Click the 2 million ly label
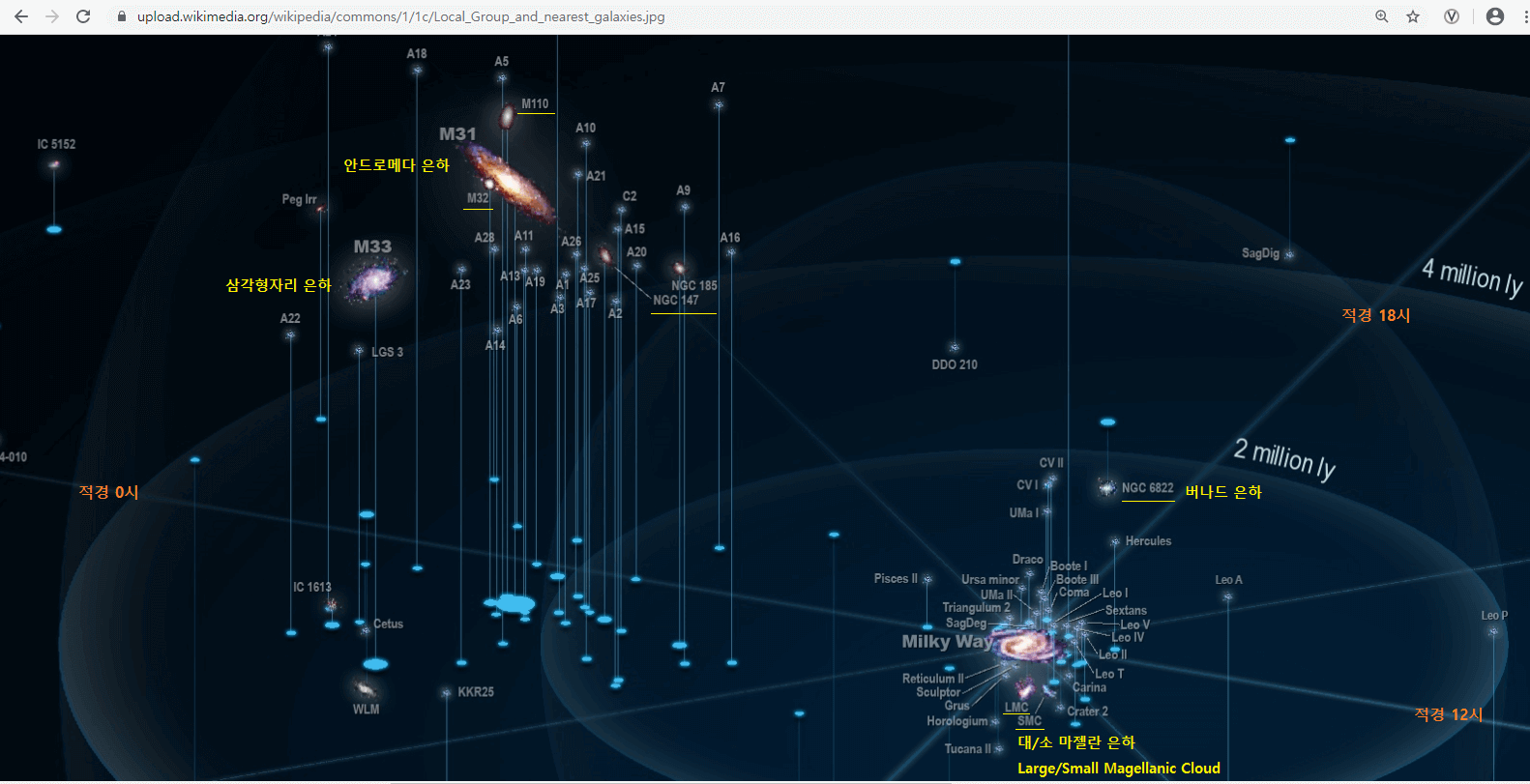The image size is (1530, 784). (x=1284, y=458)
